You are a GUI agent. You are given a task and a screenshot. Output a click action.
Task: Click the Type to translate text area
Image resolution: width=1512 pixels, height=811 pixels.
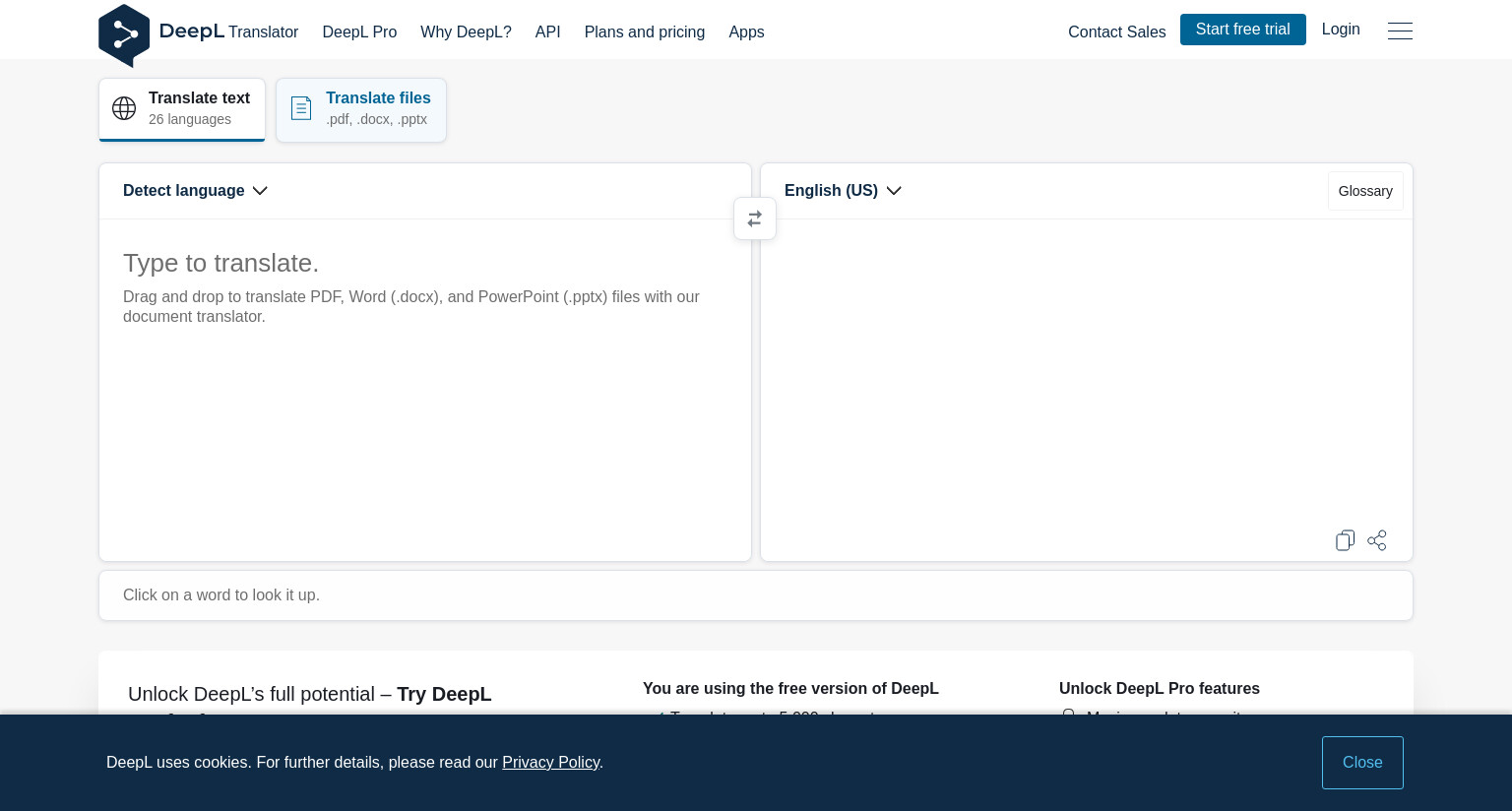pyautogui.click(x=425, y=390)
